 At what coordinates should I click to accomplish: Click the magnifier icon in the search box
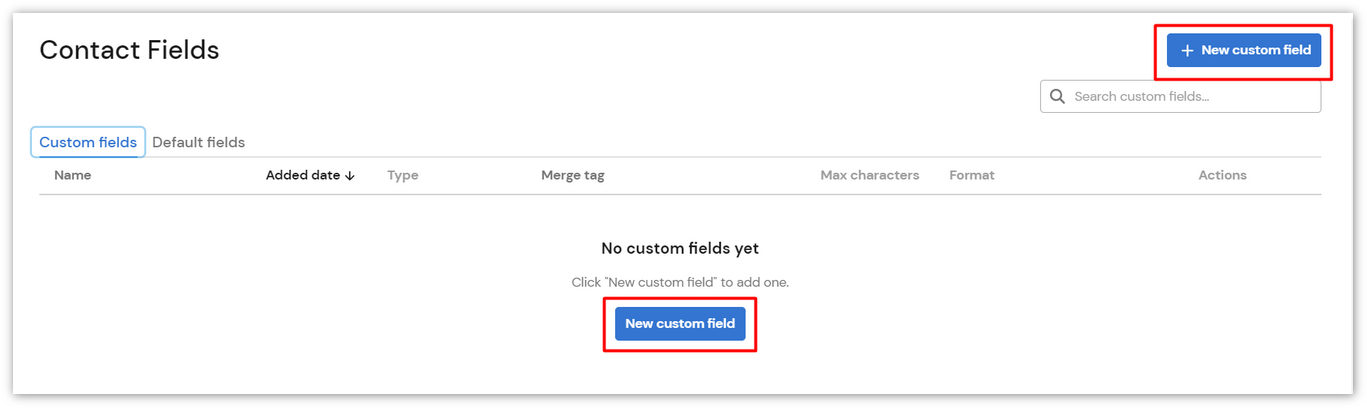[1057, 97]
